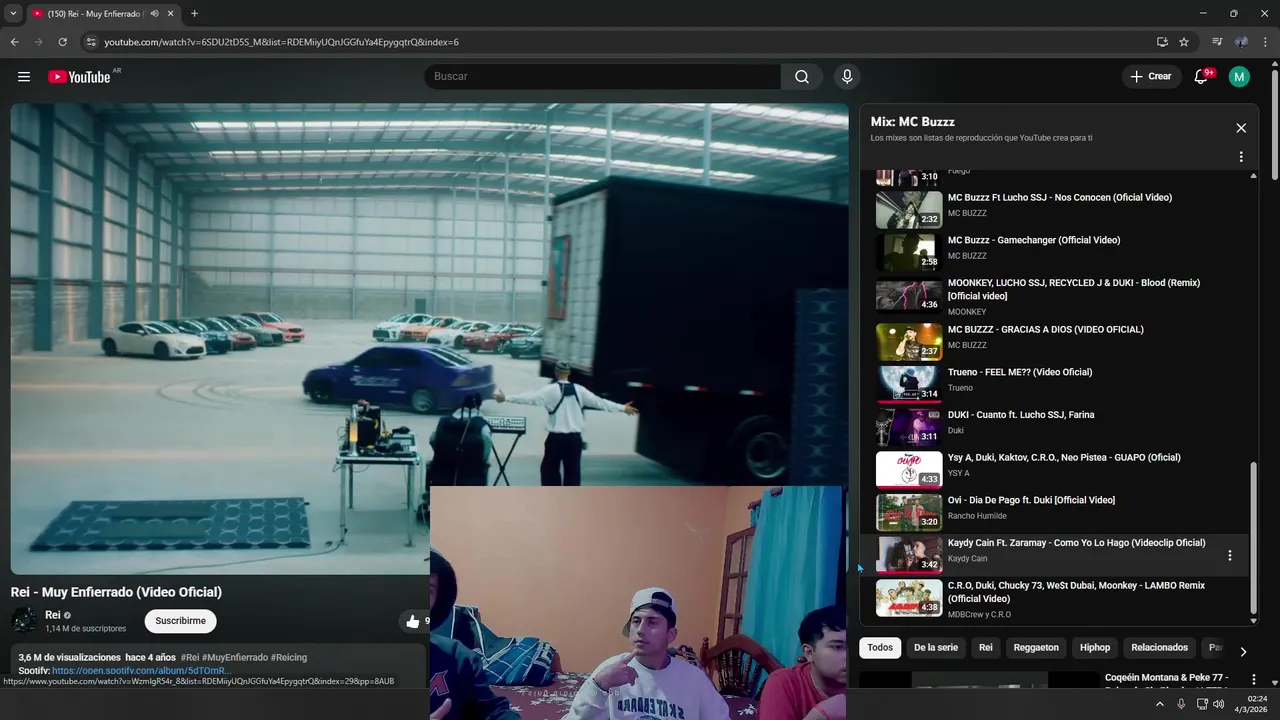Click the Buscar search field
Image resolution: width=1280 pixels, height=720 pixels.
coord(603,77)
